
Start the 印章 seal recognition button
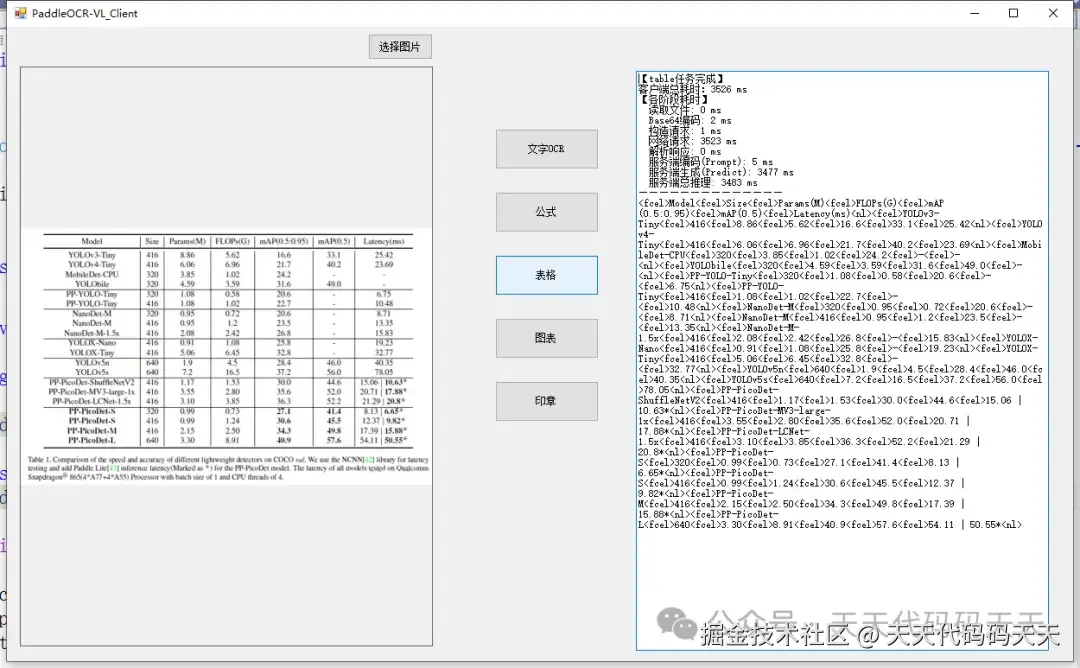click(546, 401)
